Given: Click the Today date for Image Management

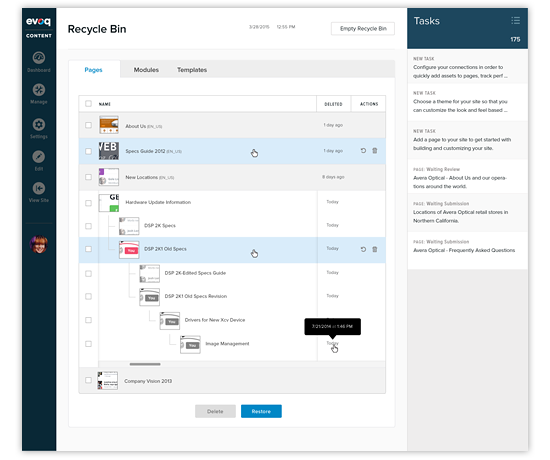Looking at the screenshot, I should click(x=333, y=343).
